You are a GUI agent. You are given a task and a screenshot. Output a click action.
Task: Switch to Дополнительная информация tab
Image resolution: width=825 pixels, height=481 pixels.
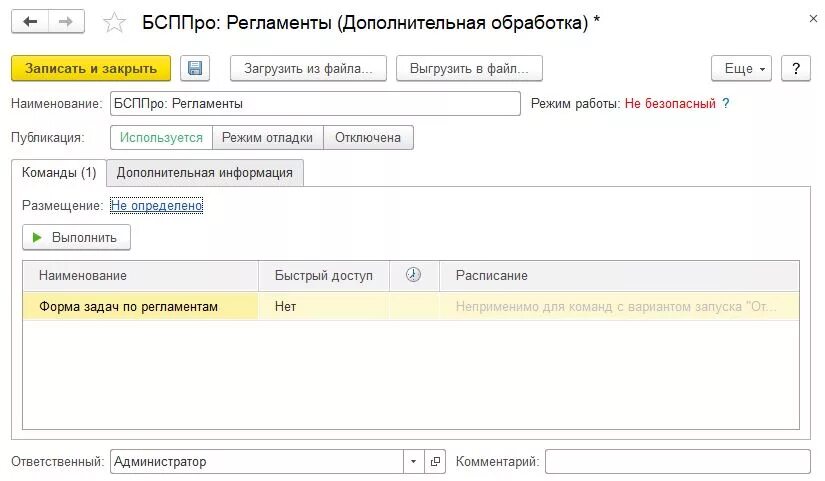(x=204, y=172)
